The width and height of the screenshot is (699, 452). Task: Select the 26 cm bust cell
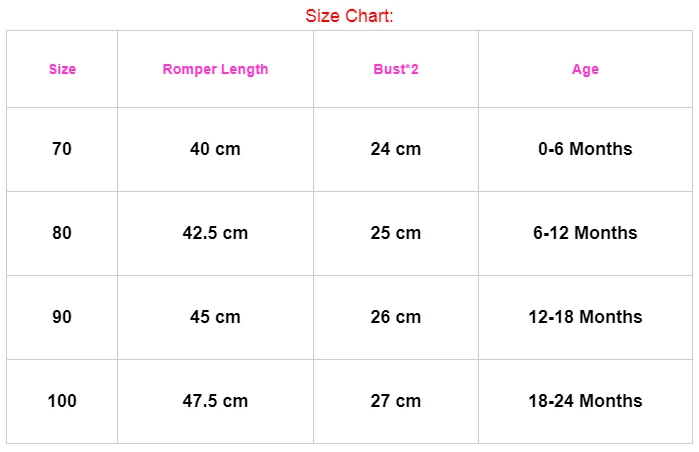396,317
